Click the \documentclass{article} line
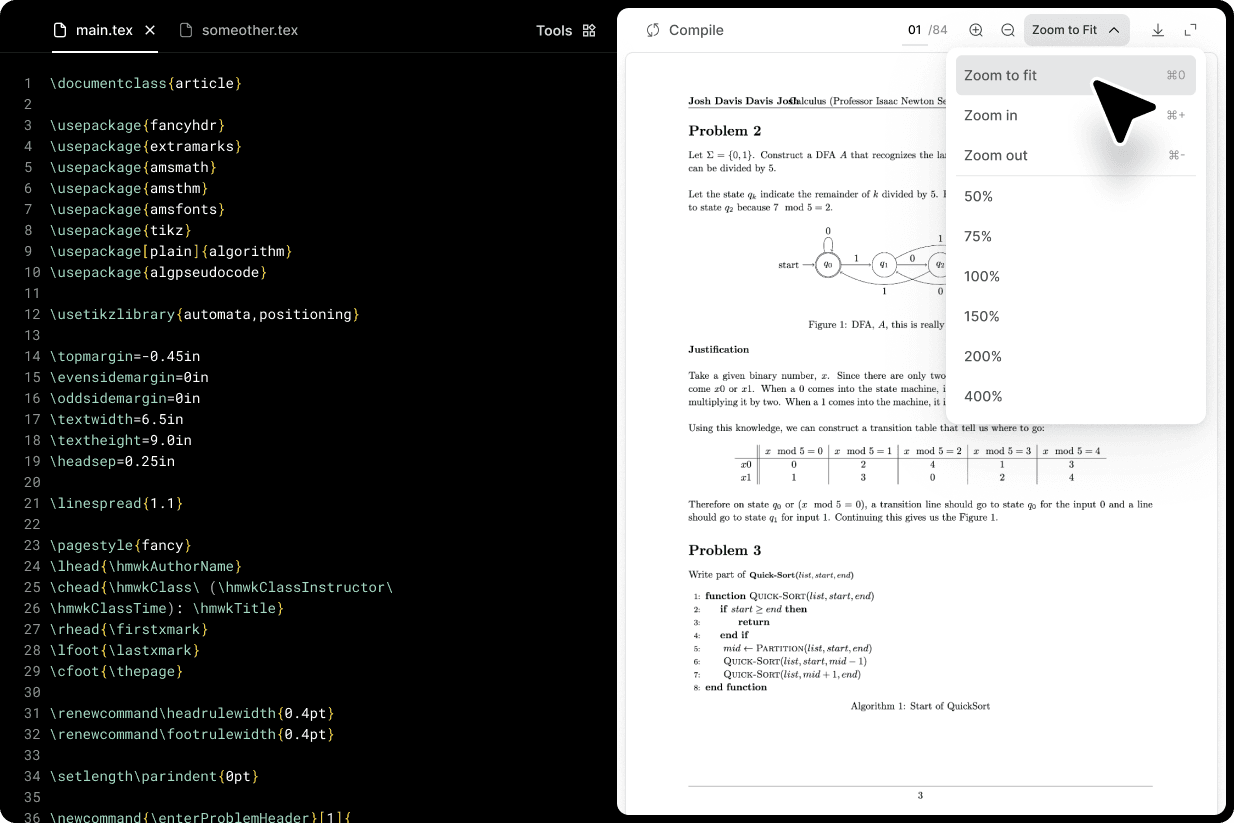1234x823 pixels. point(146,83)
